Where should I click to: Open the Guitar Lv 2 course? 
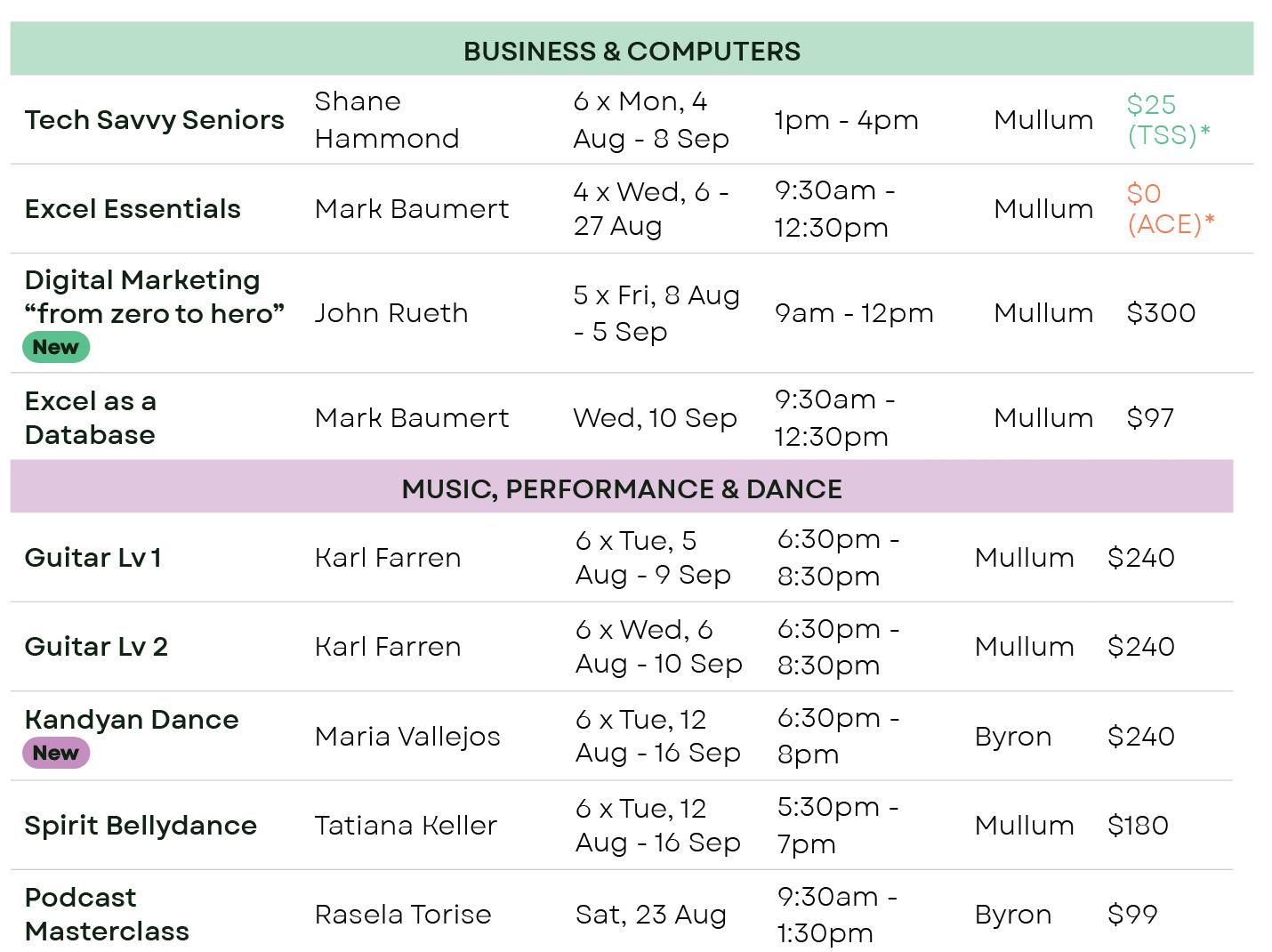[96, 647]
